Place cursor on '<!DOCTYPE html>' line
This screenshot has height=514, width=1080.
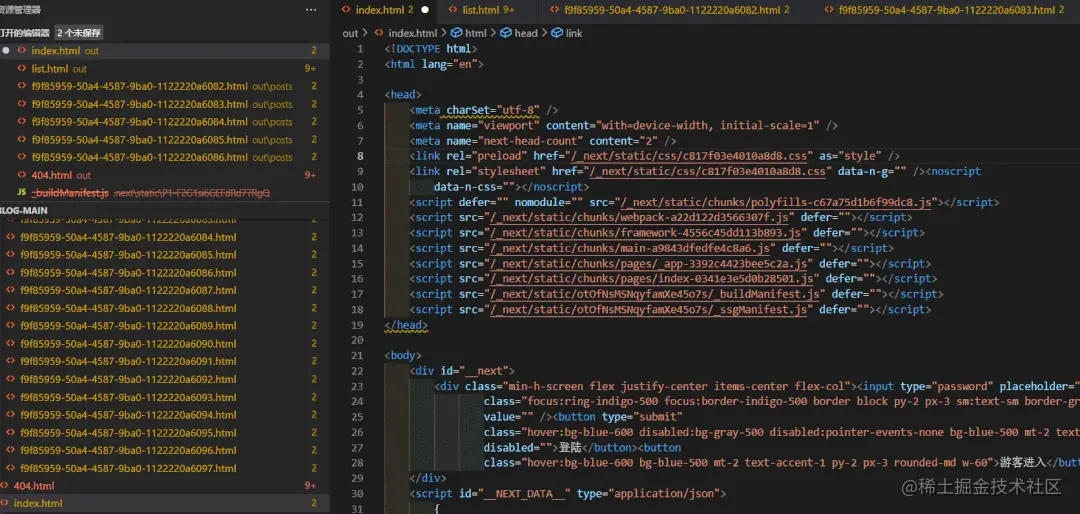pos(430,49)
